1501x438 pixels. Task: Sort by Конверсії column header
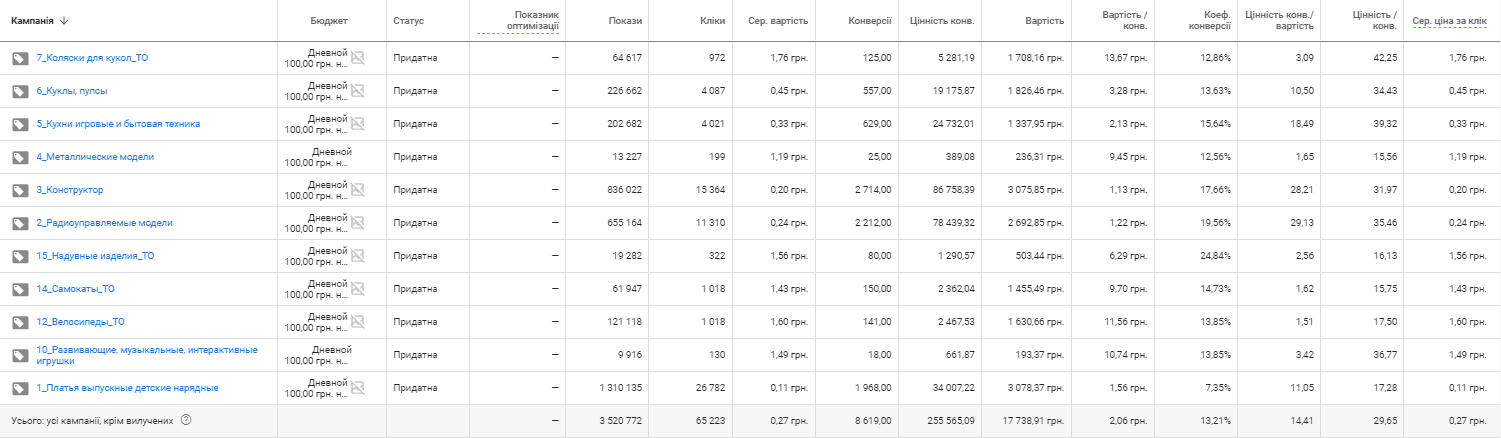click(869, 20)
